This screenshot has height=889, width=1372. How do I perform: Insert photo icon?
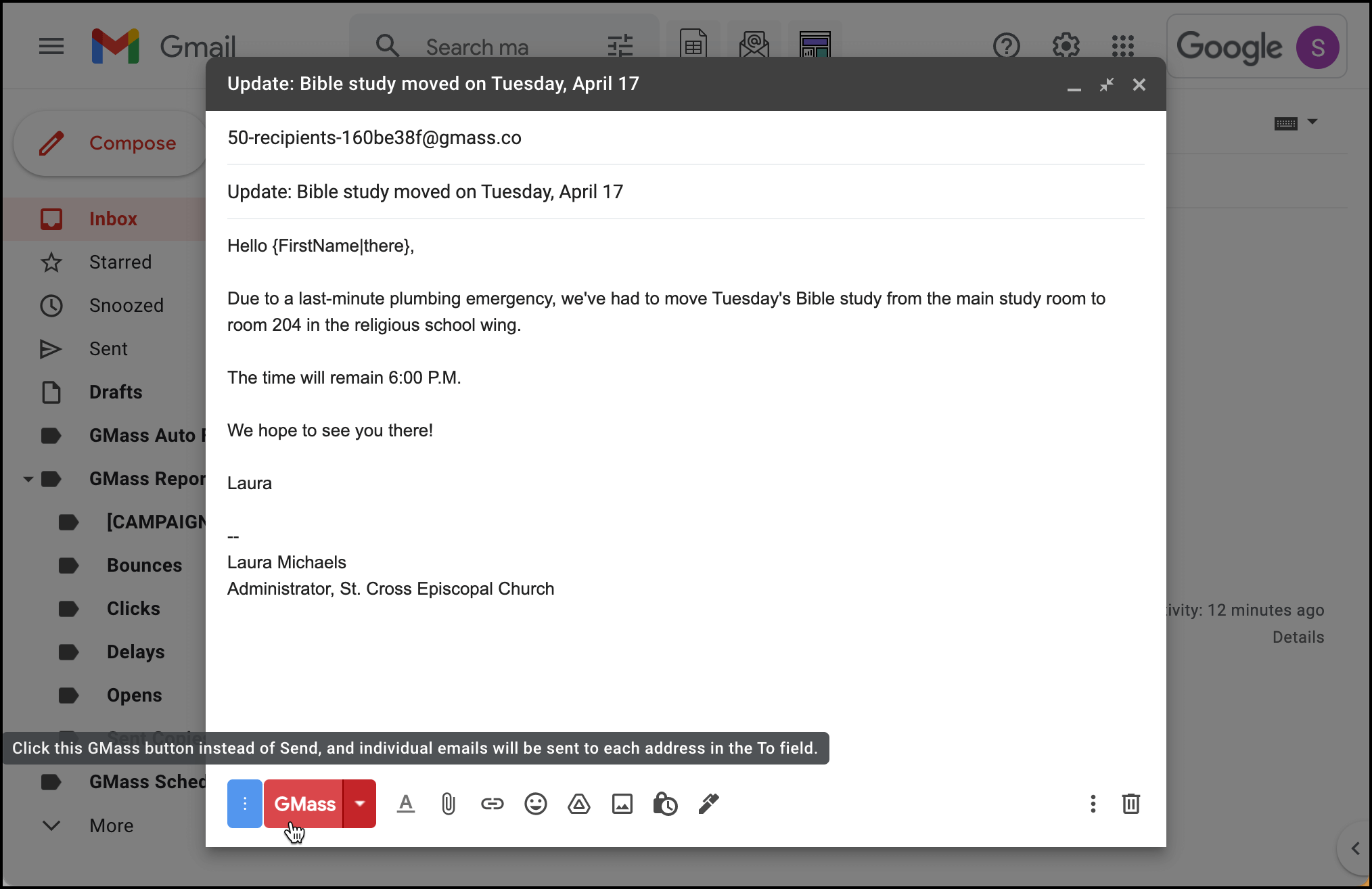pyautogui.click(x=622, y=804)
